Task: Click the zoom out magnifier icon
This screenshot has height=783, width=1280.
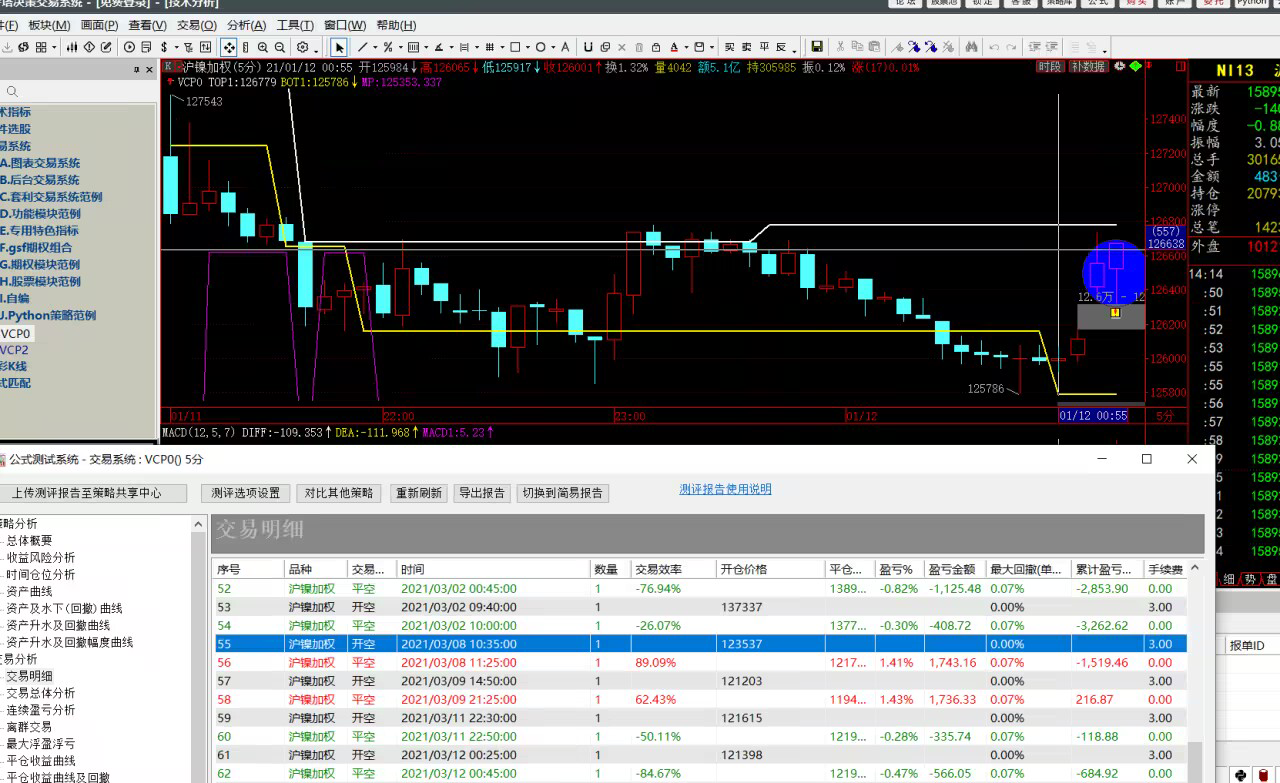Action: point(279,47)
